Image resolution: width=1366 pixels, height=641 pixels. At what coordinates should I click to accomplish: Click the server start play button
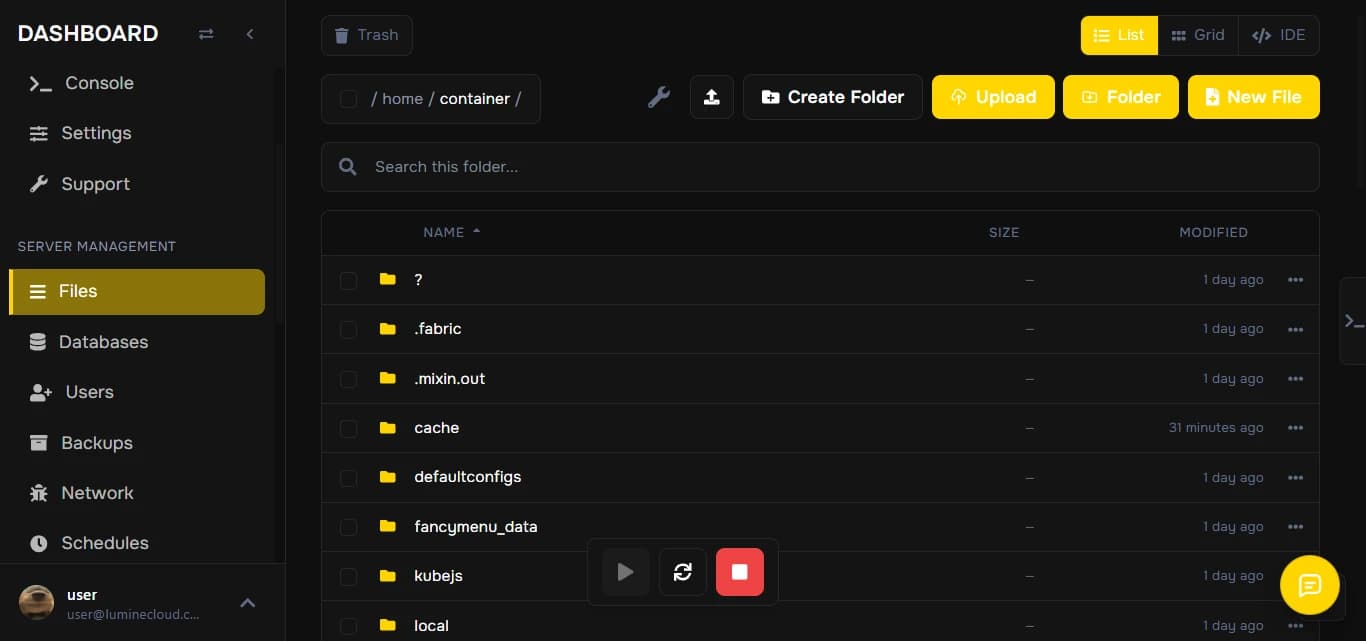[626, 572]
